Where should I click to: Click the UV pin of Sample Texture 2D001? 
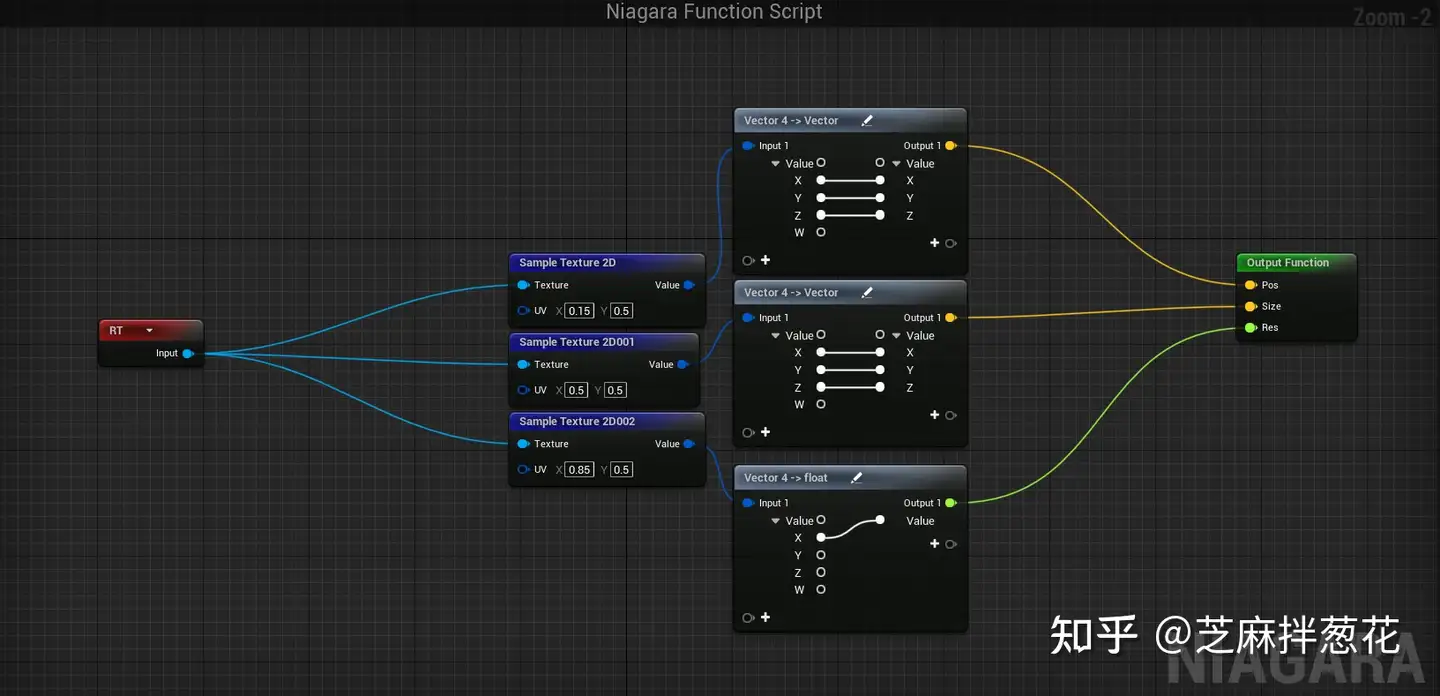523,390
